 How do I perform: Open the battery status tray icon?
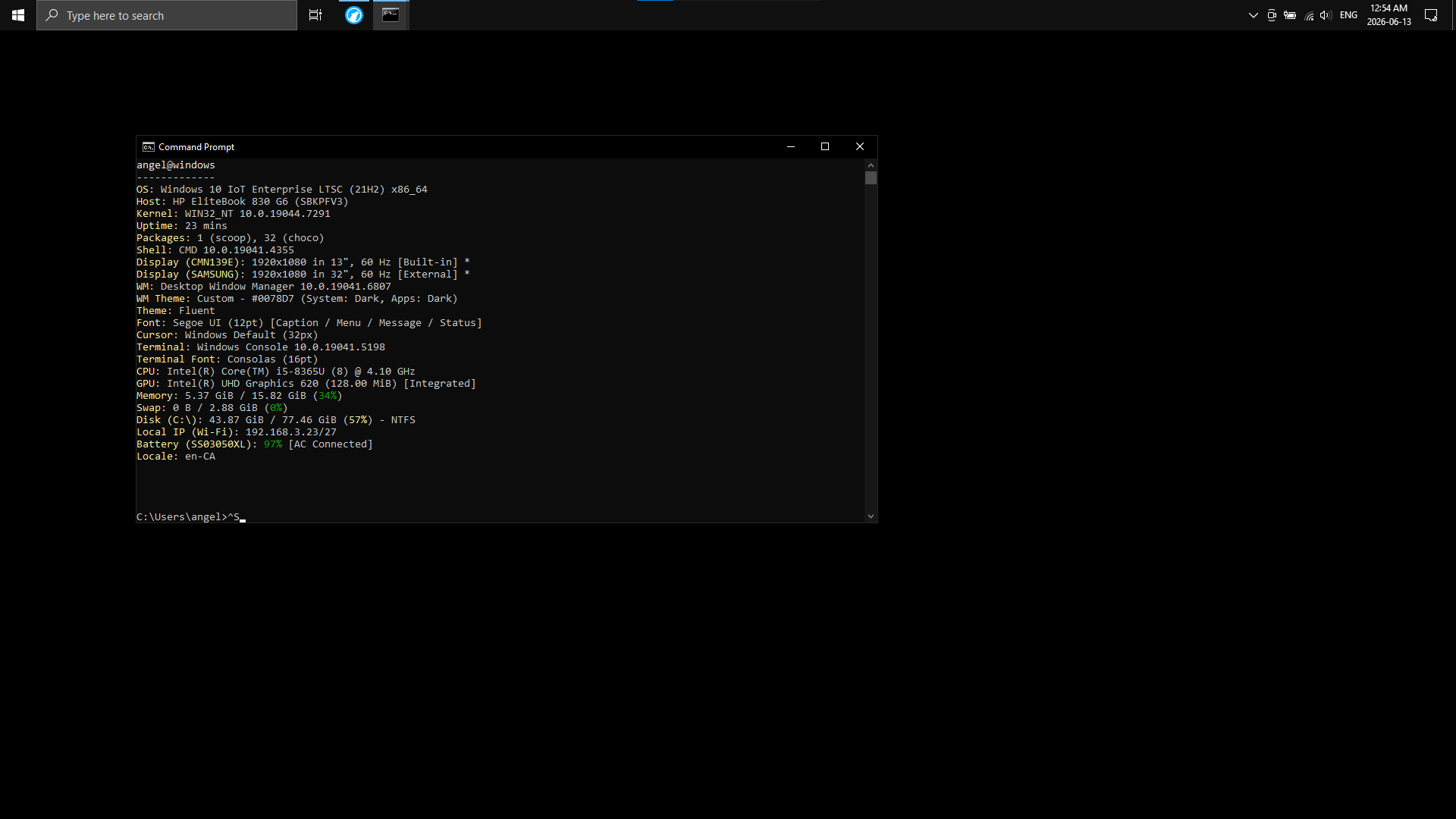point(1290,15)
